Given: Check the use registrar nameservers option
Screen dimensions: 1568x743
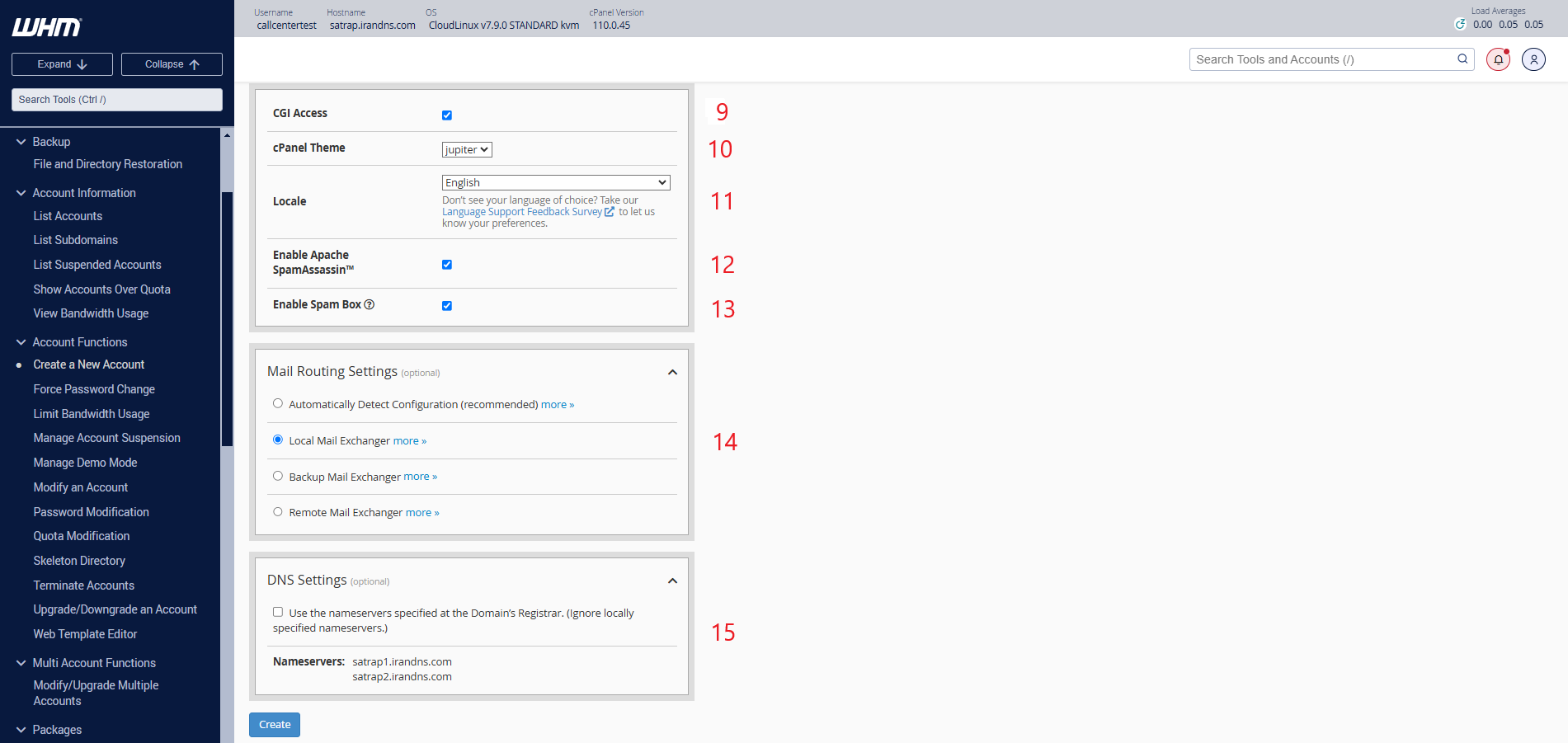Looking at the screenshot, I should (278, 612).
